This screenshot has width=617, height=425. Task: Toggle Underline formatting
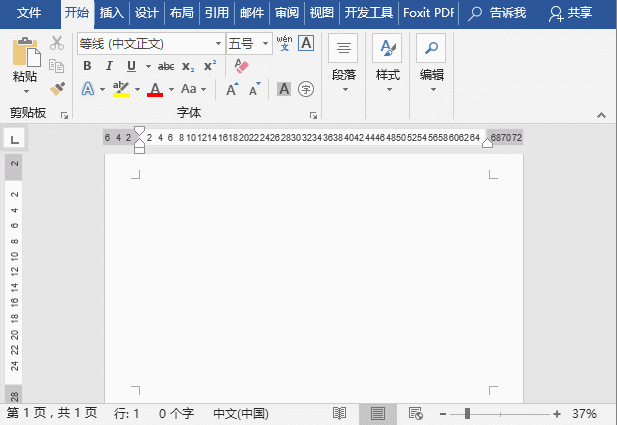point(131,66)
